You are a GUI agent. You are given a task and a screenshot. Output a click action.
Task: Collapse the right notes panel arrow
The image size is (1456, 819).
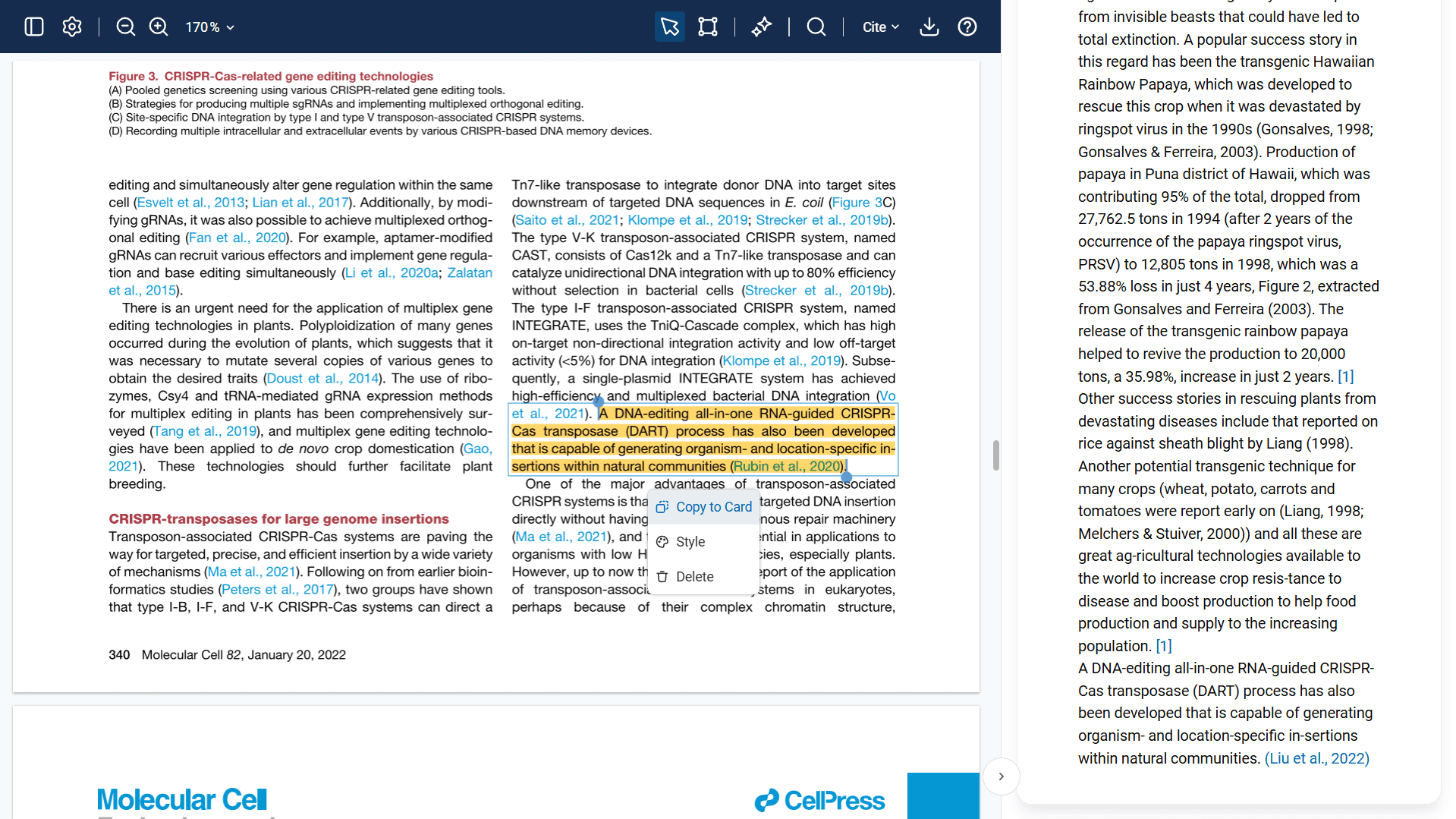[x=1001, y=776]
